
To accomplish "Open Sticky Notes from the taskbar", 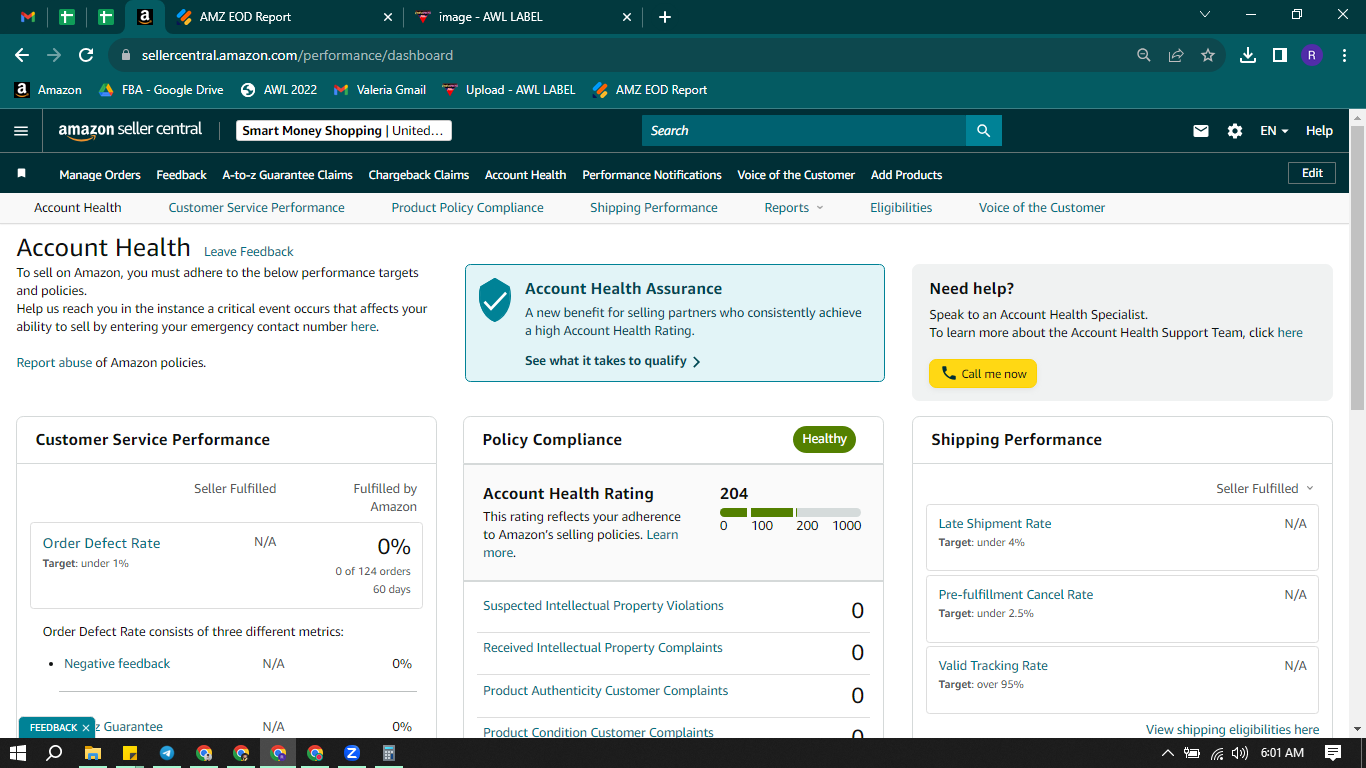I will [x=129, y=753].
